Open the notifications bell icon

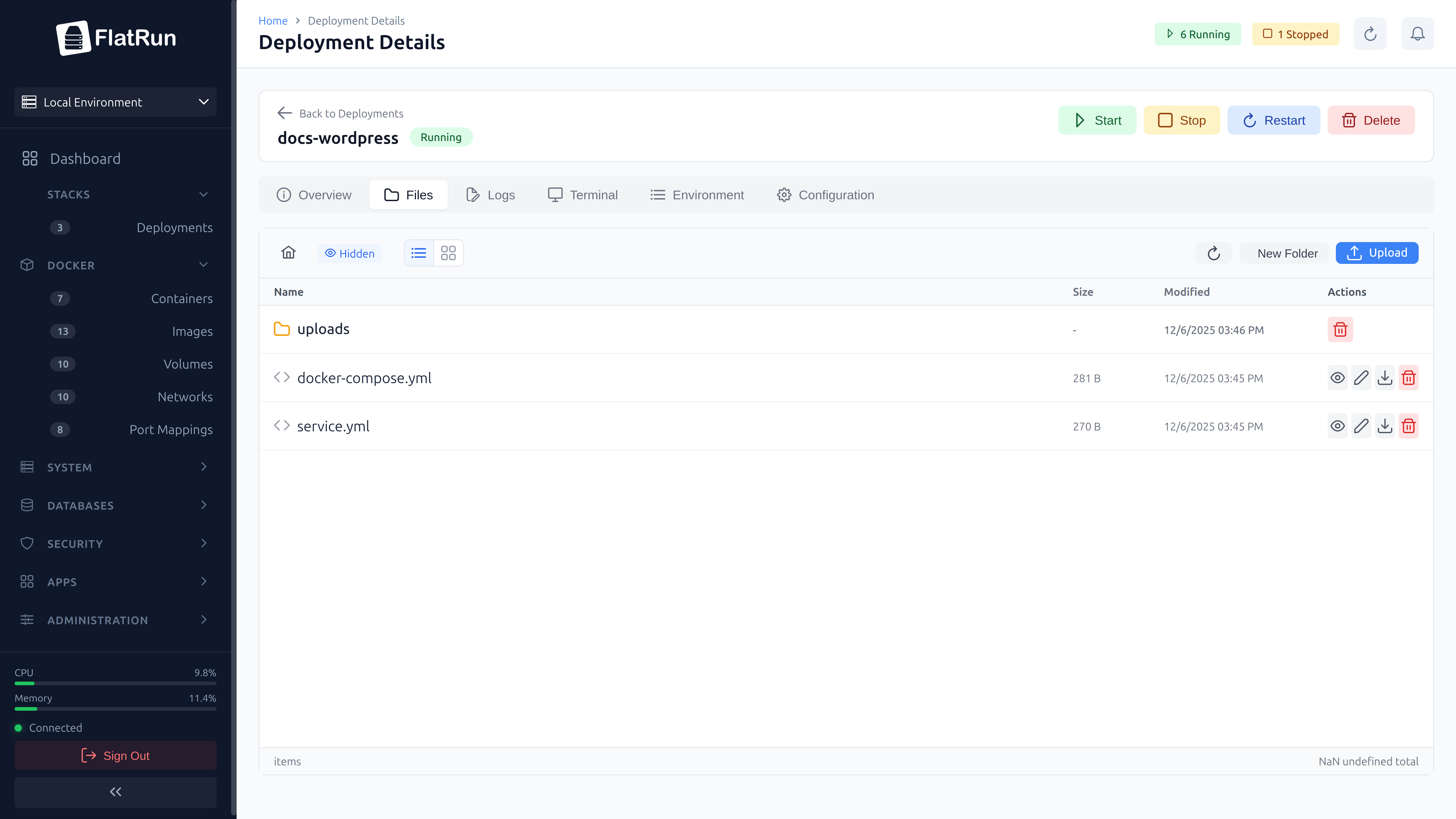pos(1418,33)
